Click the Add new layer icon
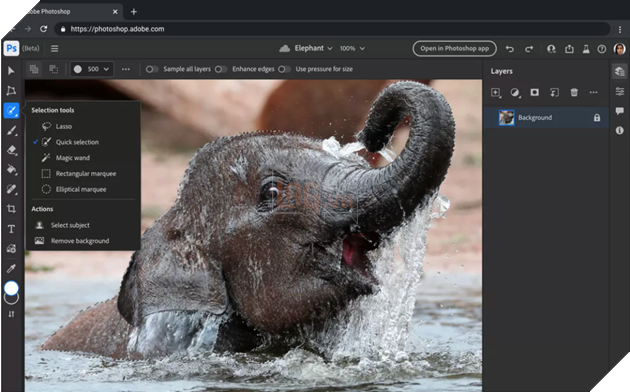The width and height of the screenshot is (630, 392). (496, 93)
